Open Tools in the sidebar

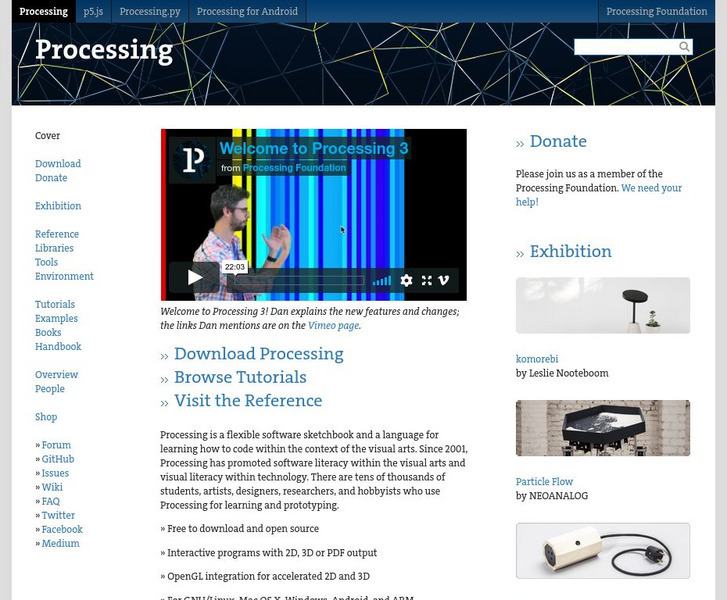[46, 262]
